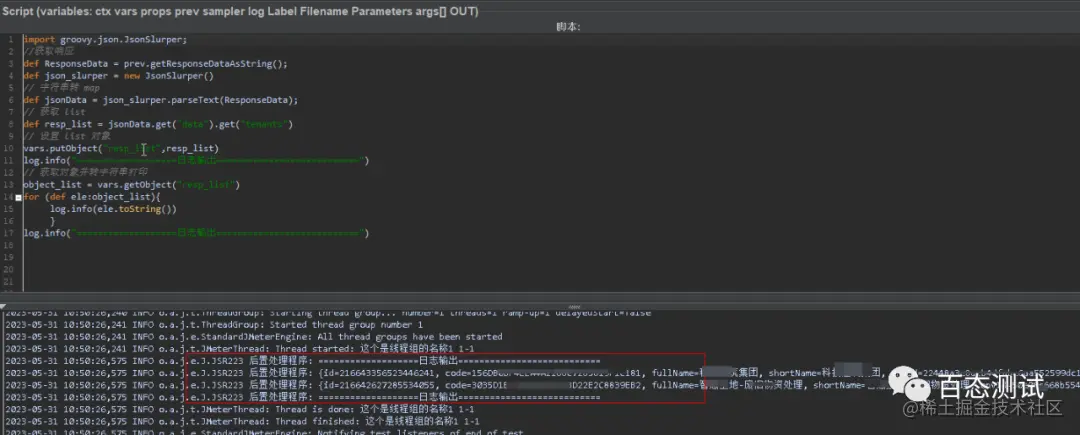Select the log entry with id=216643356523446241
The image size is (1080, 435).
(541, 373)
